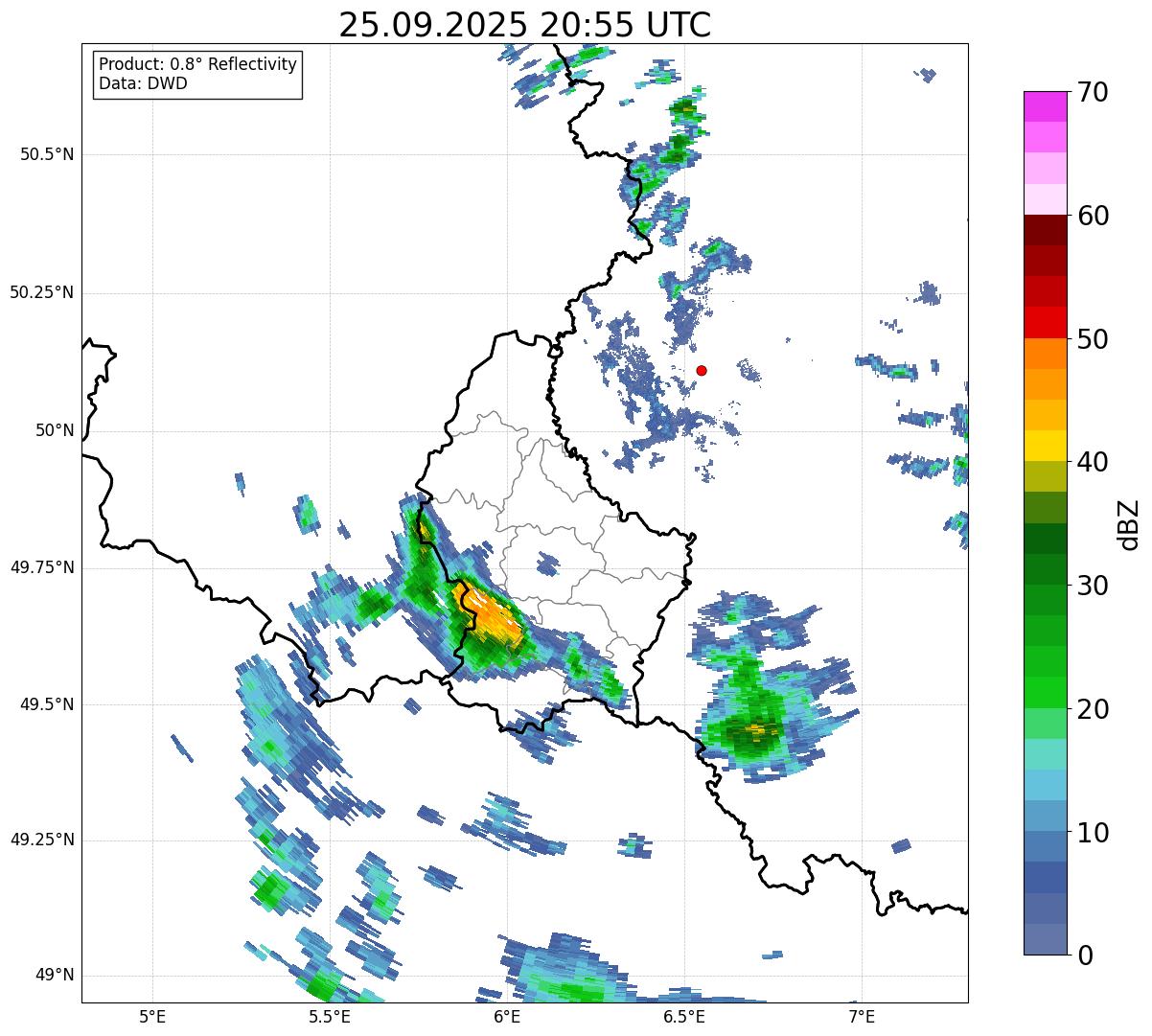This screenshot has width=1152, height=1036.
Task: Click the colorbar tick label 30
Action: pyautogui.click(x=1093, y=586)
